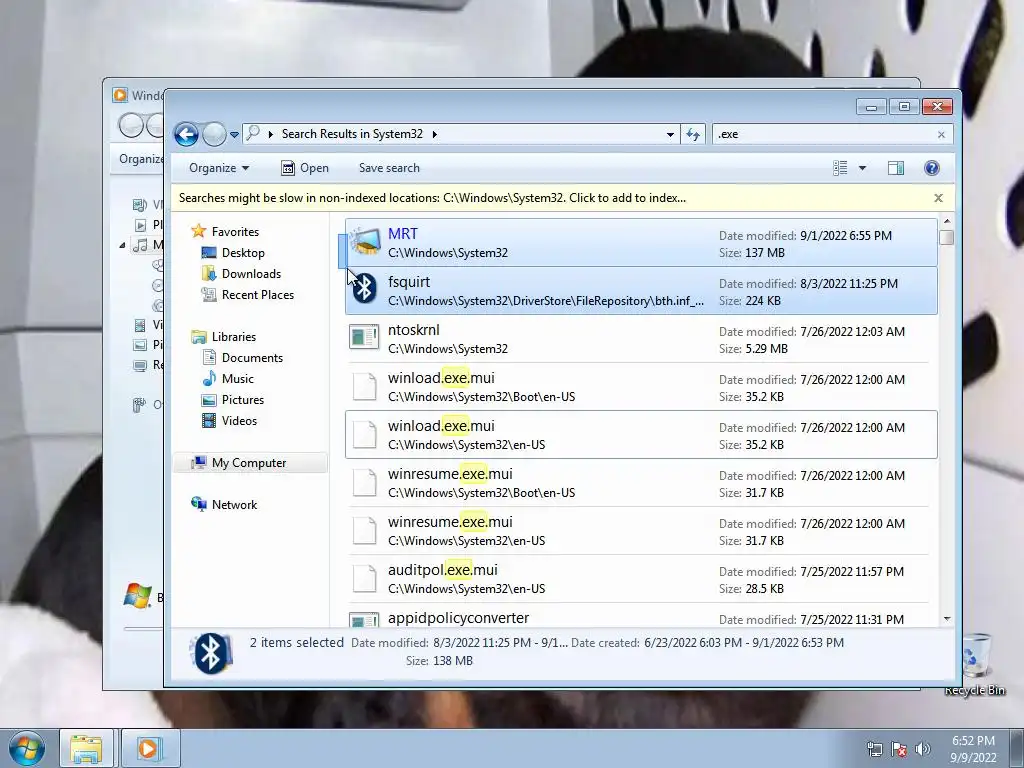Select My Computer in navigation pane

(249, 463)
